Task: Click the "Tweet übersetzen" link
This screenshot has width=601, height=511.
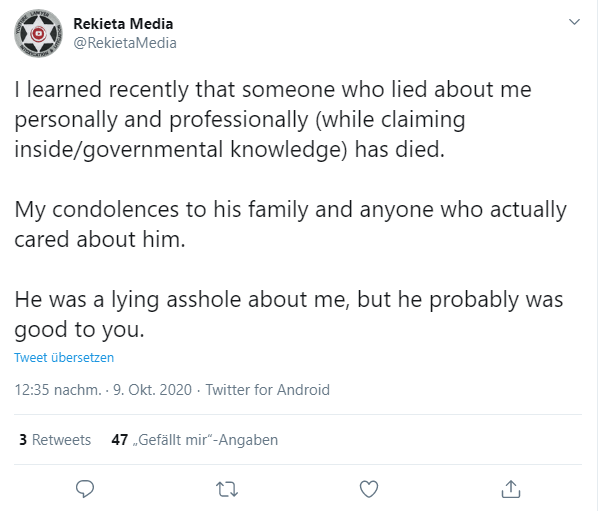Action: click(x=64, y=357)
